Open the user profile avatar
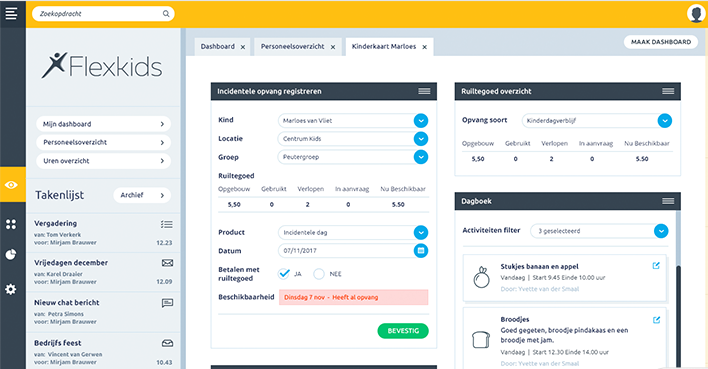708x369 pixels. tap(696, 14)
